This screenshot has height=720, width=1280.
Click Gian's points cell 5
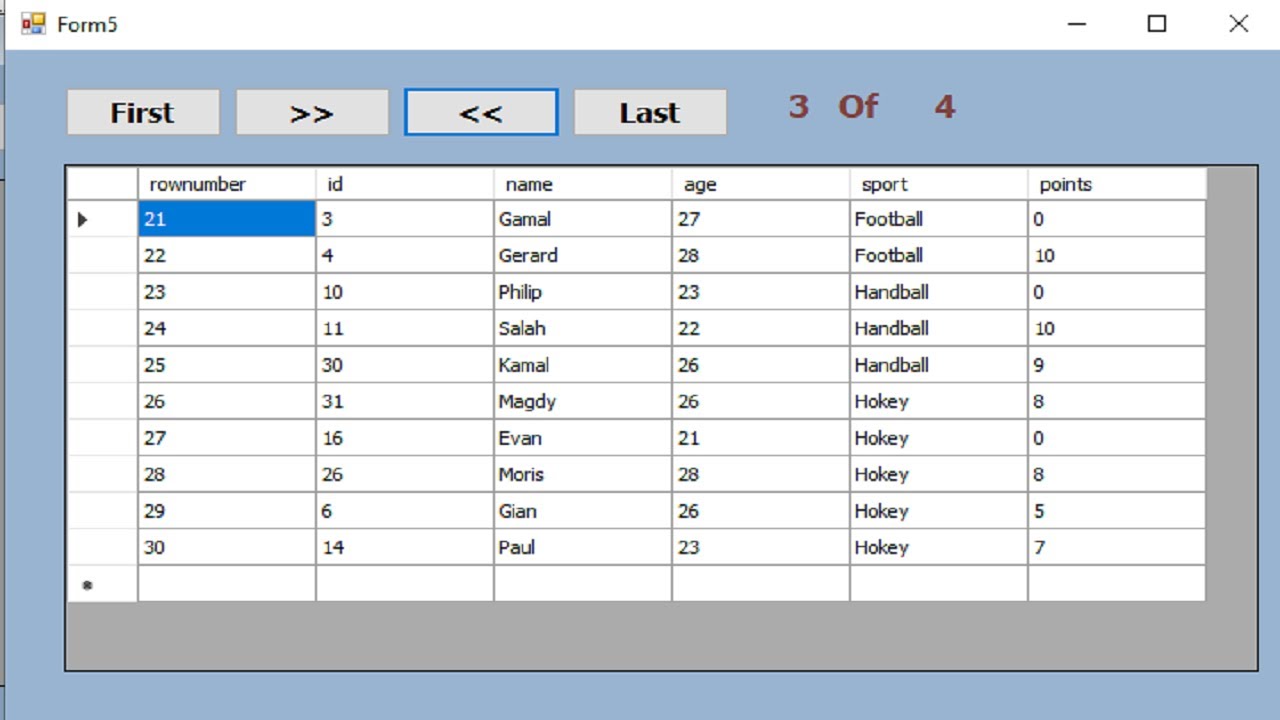pos(1117,511)
